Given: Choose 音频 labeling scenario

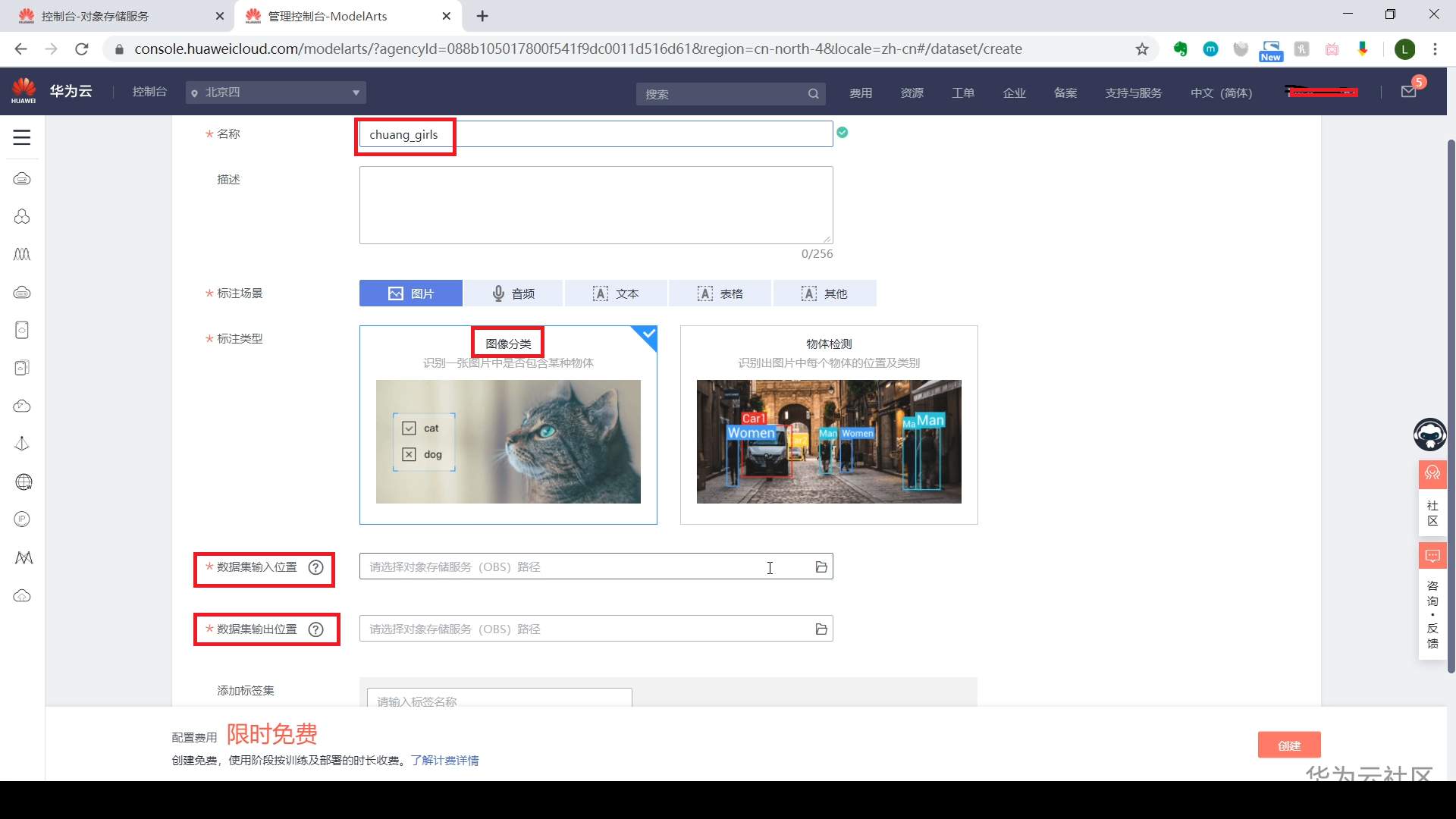Looking at the screenshot, I should coord(513,293).
